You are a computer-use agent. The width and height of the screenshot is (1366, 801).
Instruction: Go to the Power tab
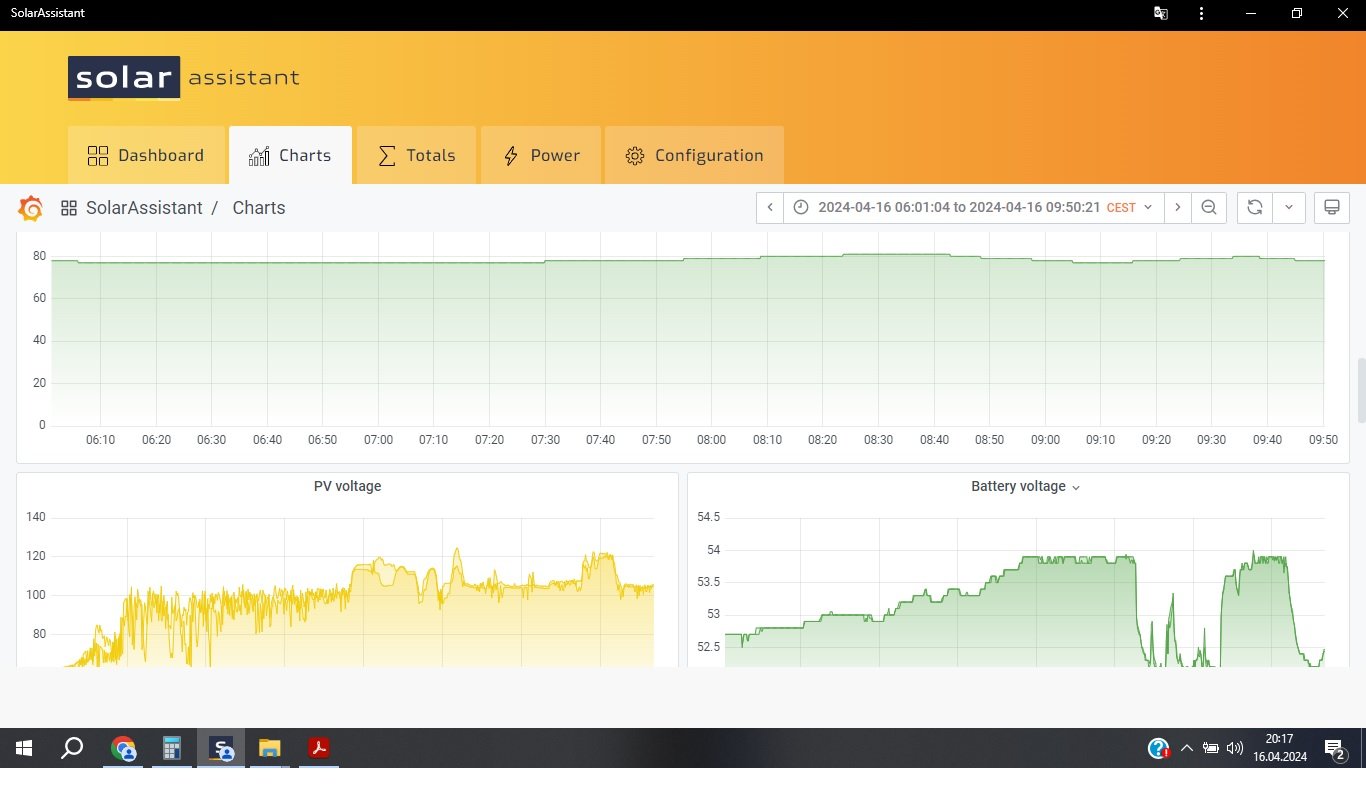coord(541,155)
